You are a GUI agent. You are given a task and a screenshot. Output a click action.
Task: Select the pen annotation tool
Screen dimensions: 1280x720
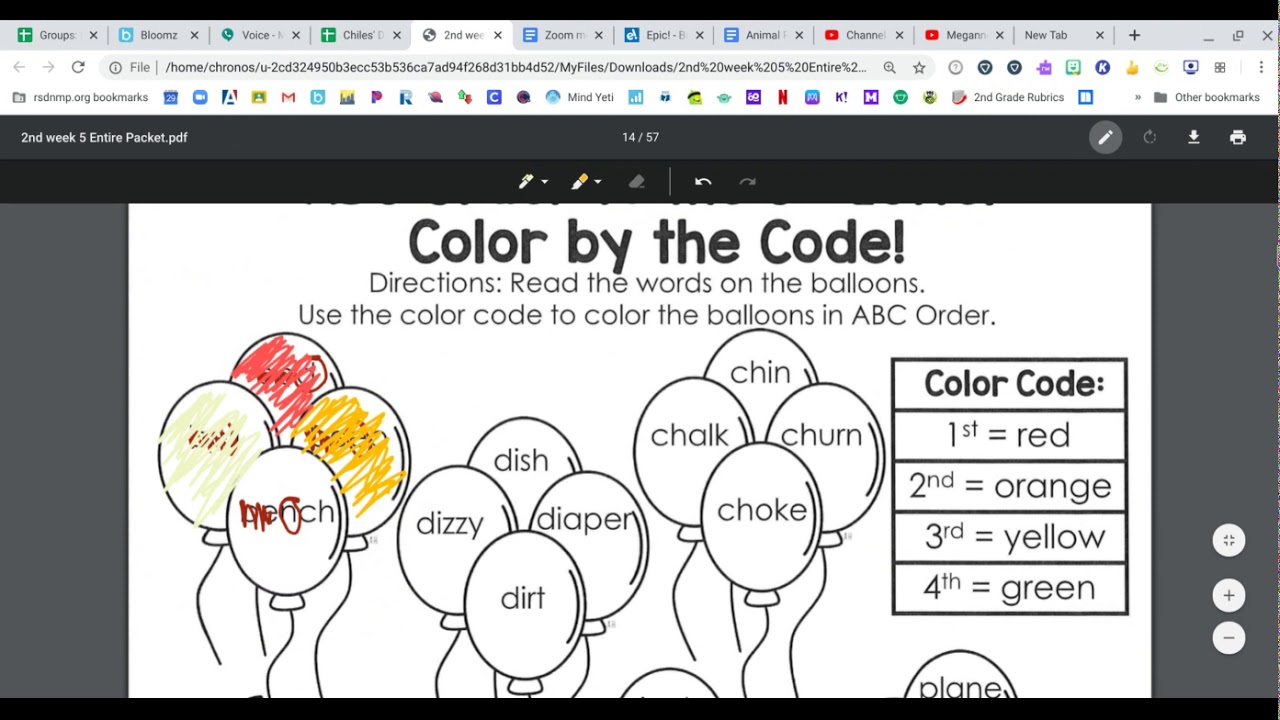(526, 181)
